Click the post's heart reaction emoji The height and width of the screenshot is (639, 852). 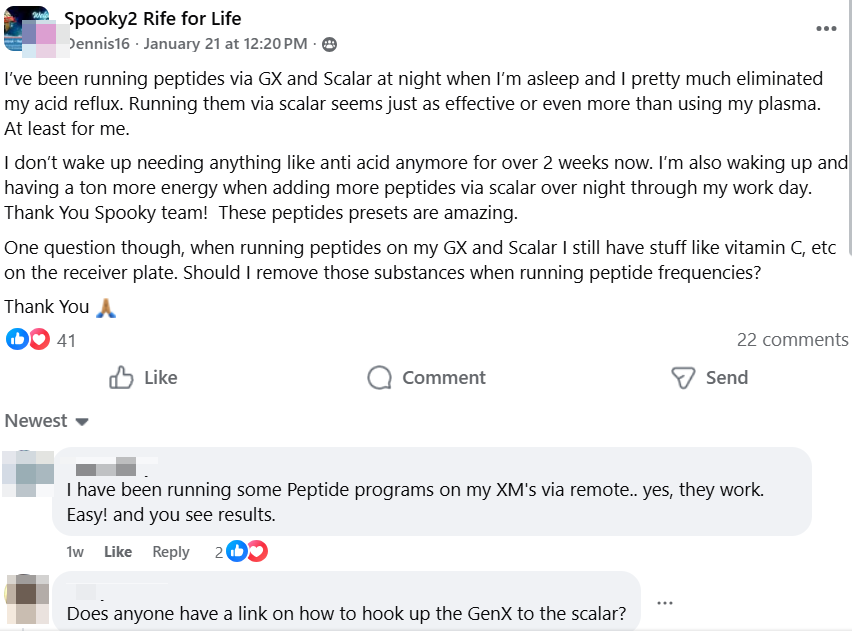point(39,340)
